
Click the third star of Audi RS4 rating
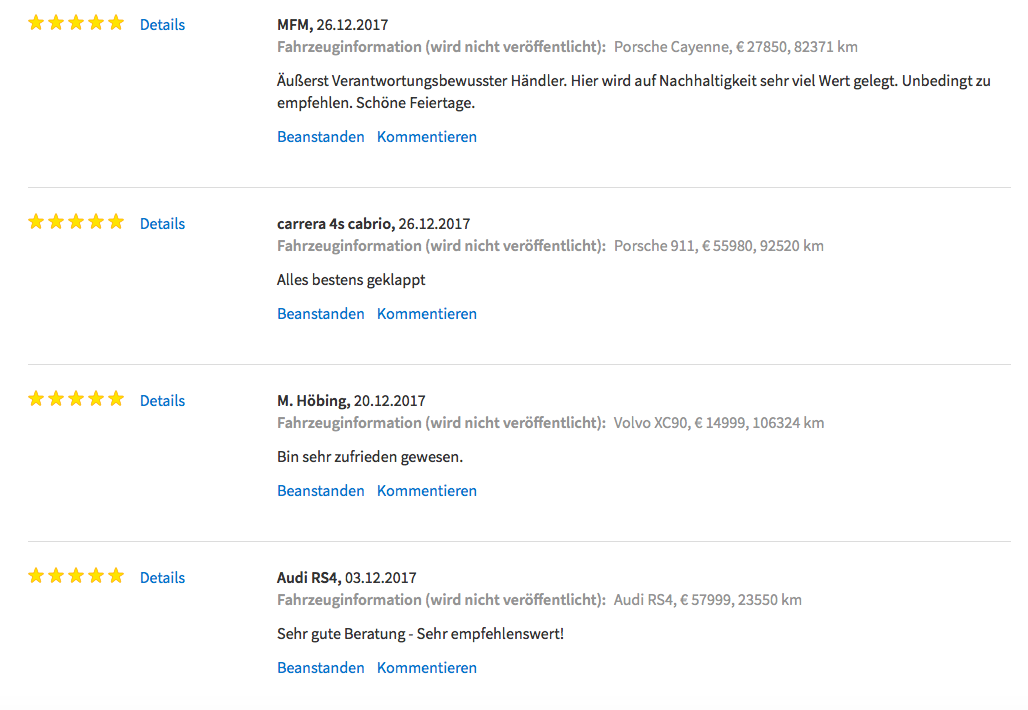tap(76, 576)
